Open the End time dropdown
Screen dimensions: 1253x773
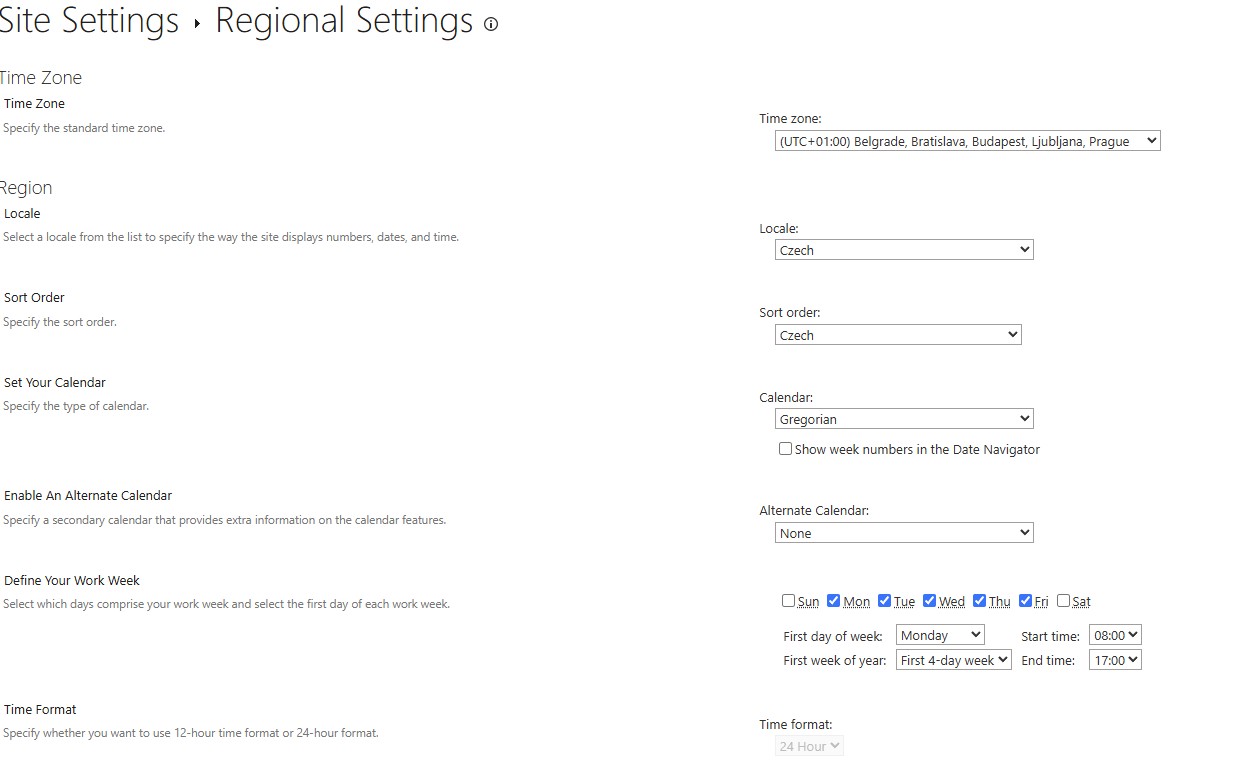(1115, 660)
